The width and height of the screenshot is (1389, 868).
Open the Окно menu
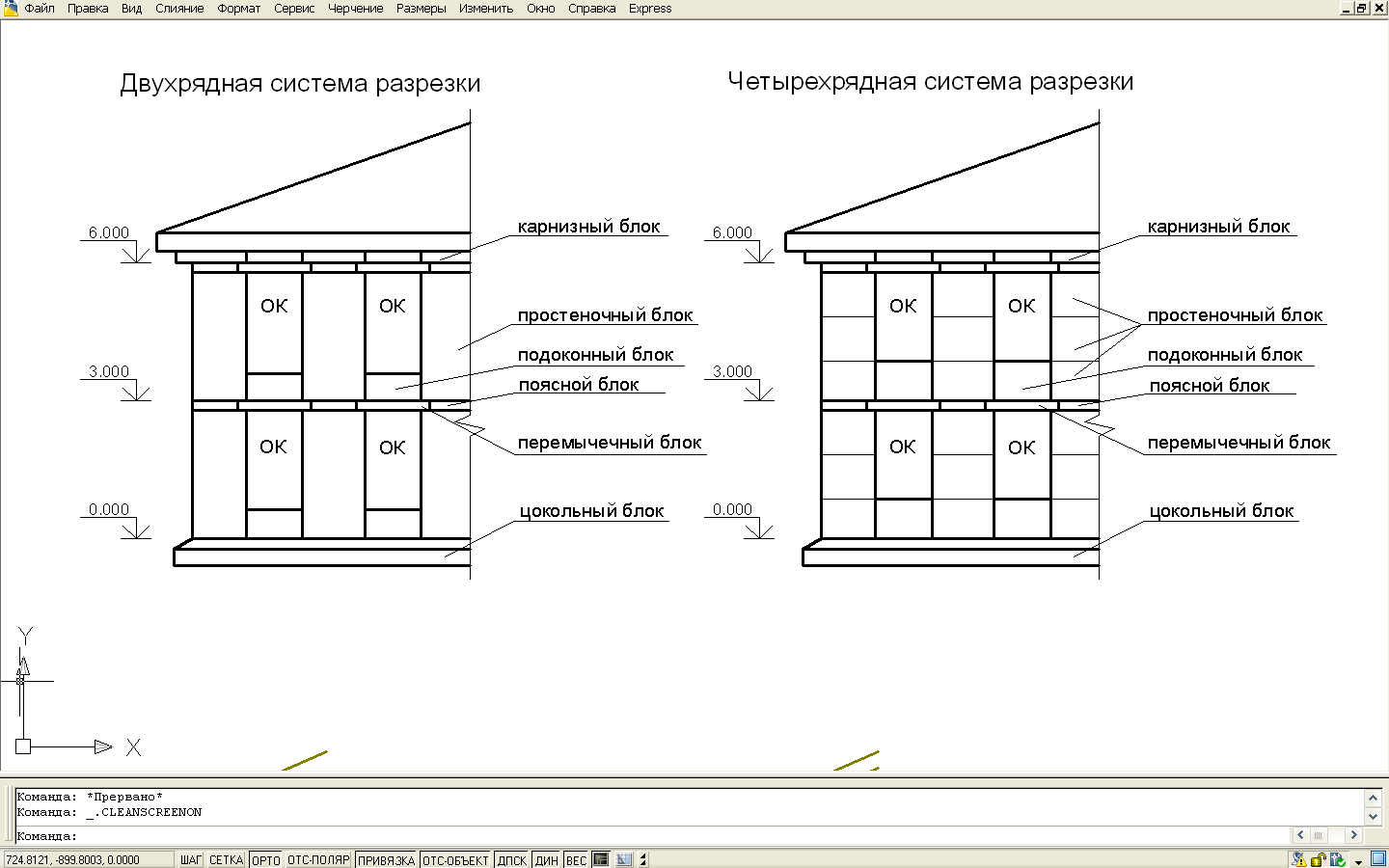541,9
